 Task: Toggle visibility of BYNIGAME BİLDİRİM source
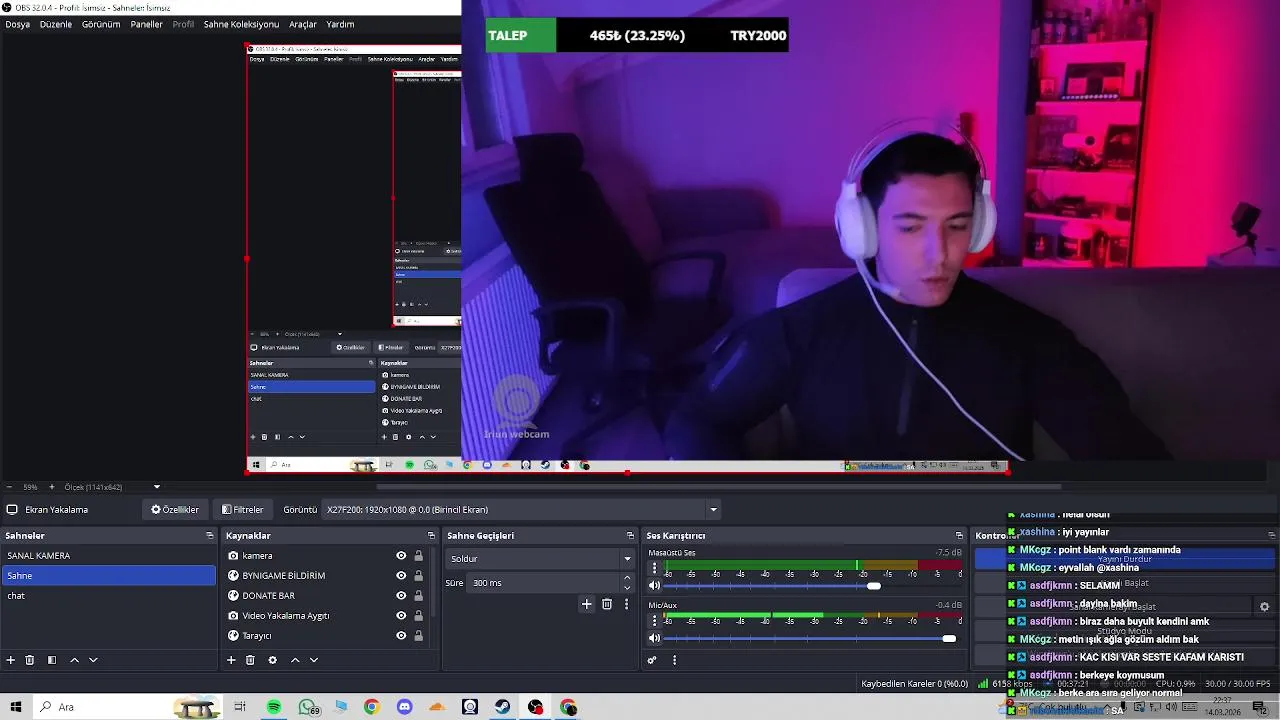pos(401,576)
